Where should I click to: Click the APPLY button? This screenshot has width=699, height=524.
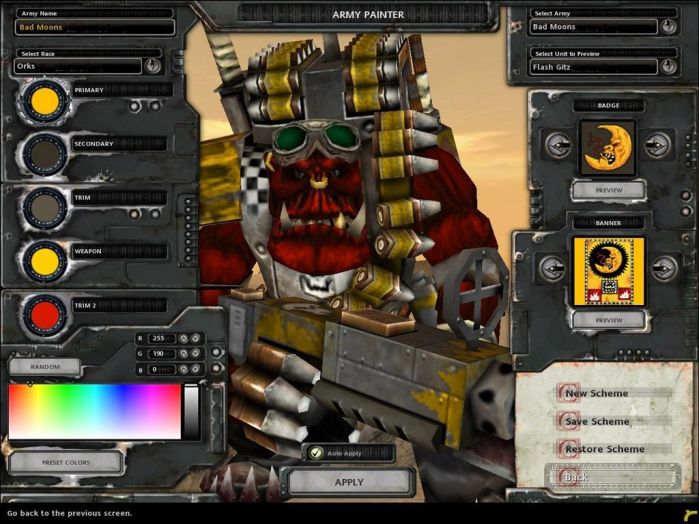(349, 483)
